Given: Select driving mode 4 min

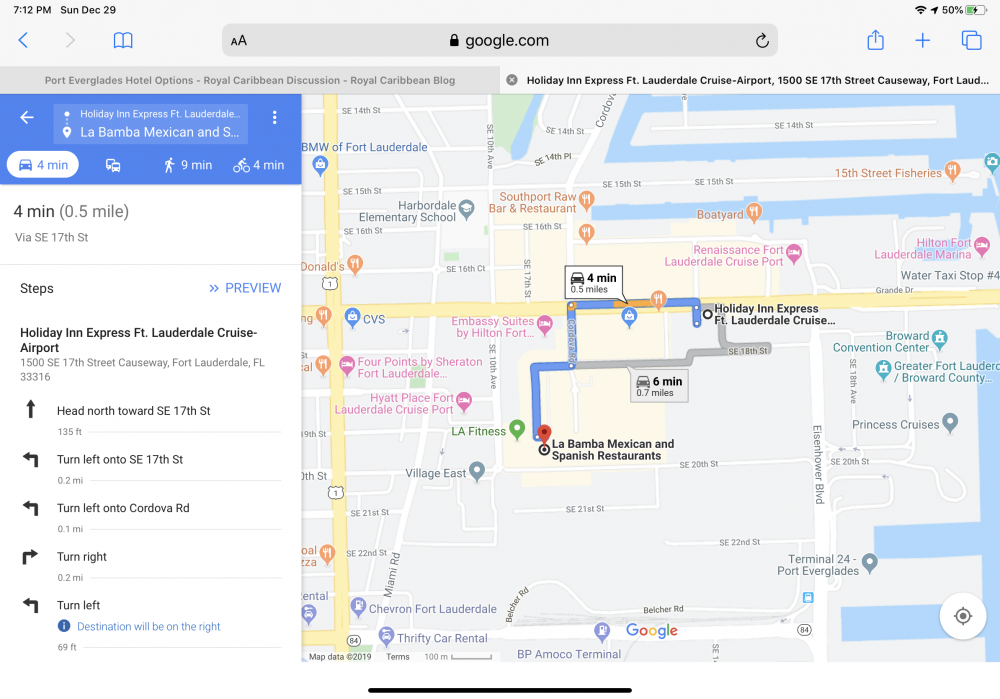Looking at the screenshot, I should coord(43,165).
